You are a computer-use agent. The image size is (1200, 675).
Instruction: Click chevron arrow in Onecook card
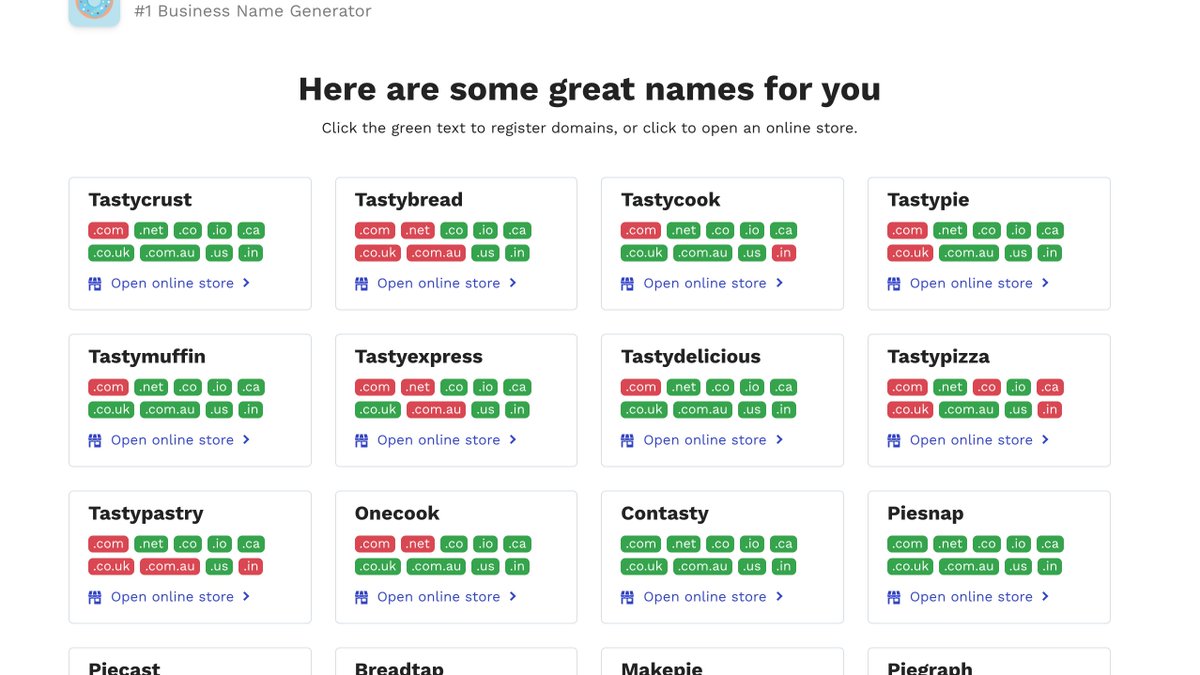513,596
